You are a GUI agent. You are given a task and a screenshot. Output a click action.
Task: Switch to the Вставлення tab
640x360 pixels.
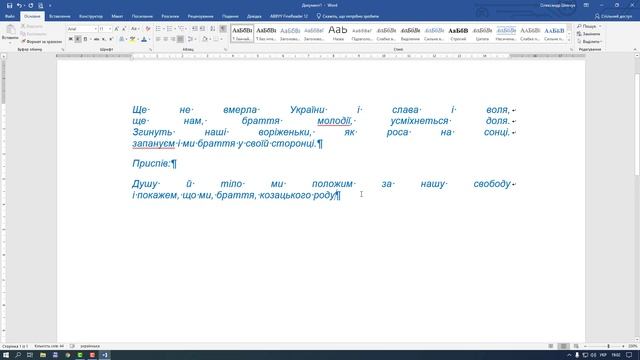point(60,16)
